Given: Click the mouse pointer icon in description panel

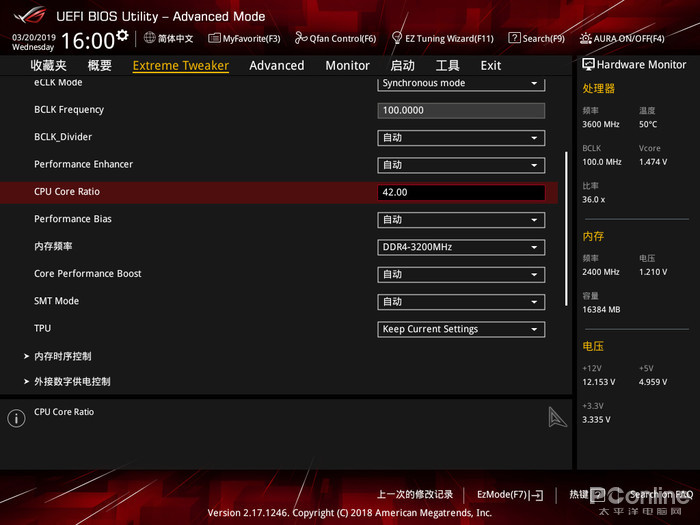Looking at the screenshot, I should (557, 417).
